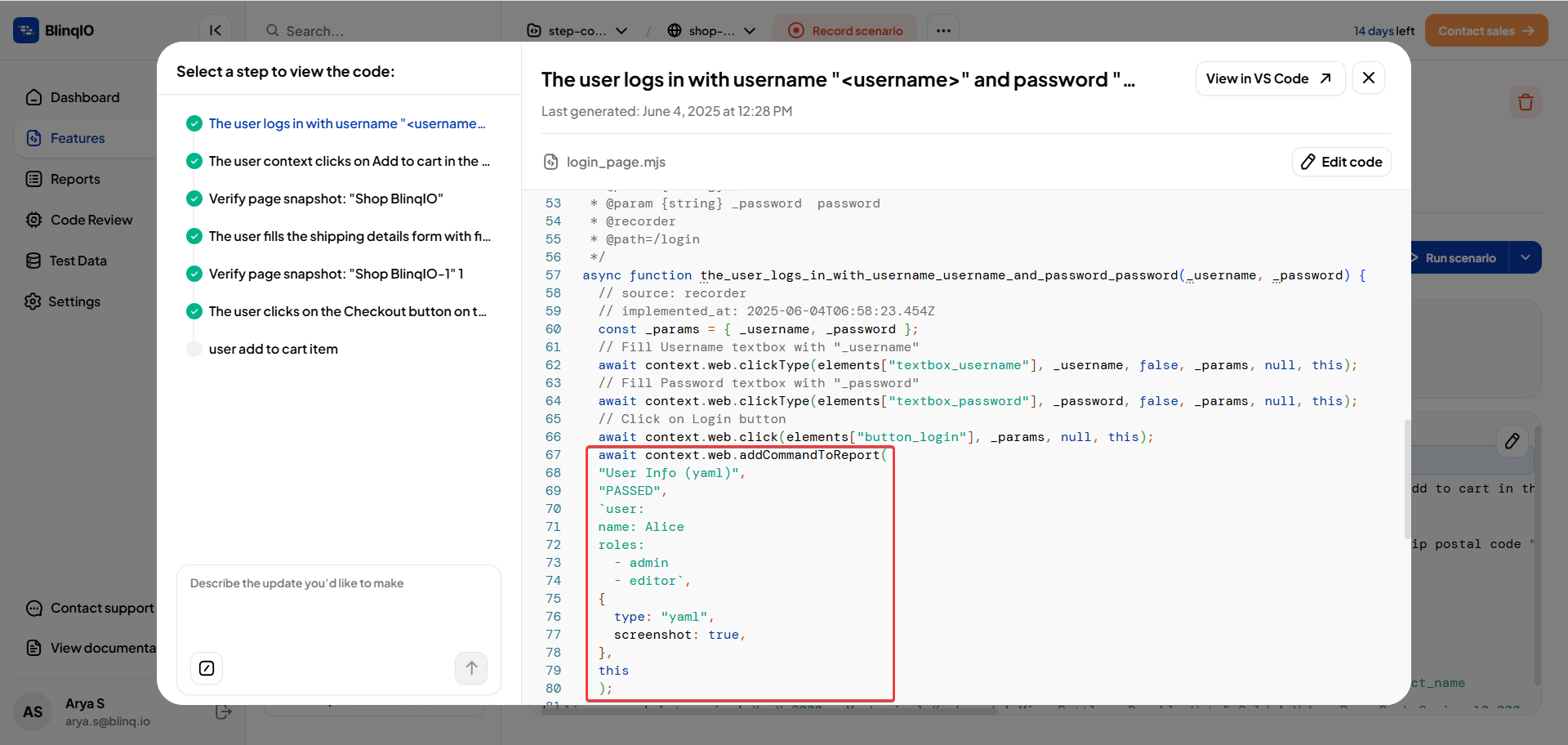The image size is (1568, 745).
Task: Delete the scenario using the trash icon
Action: 1526,102
